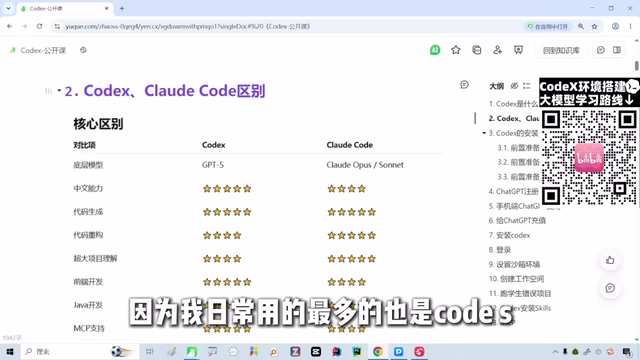Open the browser tab search dropdown
640x360 pixels.
[x=8, y=8]
